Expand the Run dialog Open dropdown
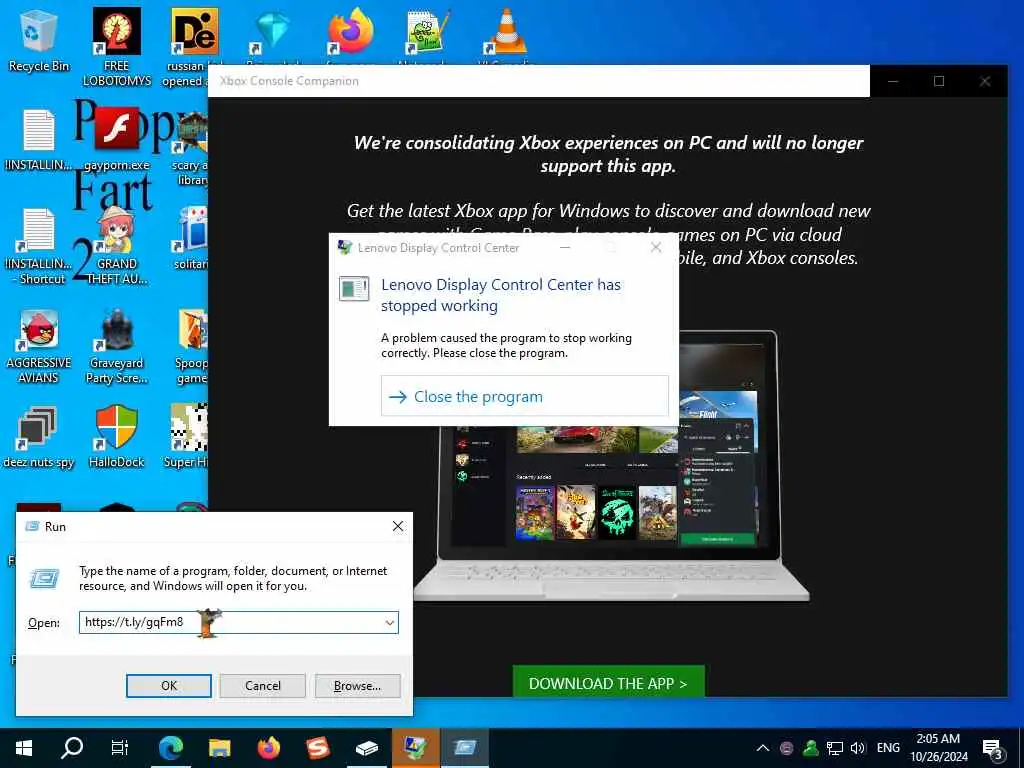Screen dimensions: 1024x768 (x=390, y=622)
